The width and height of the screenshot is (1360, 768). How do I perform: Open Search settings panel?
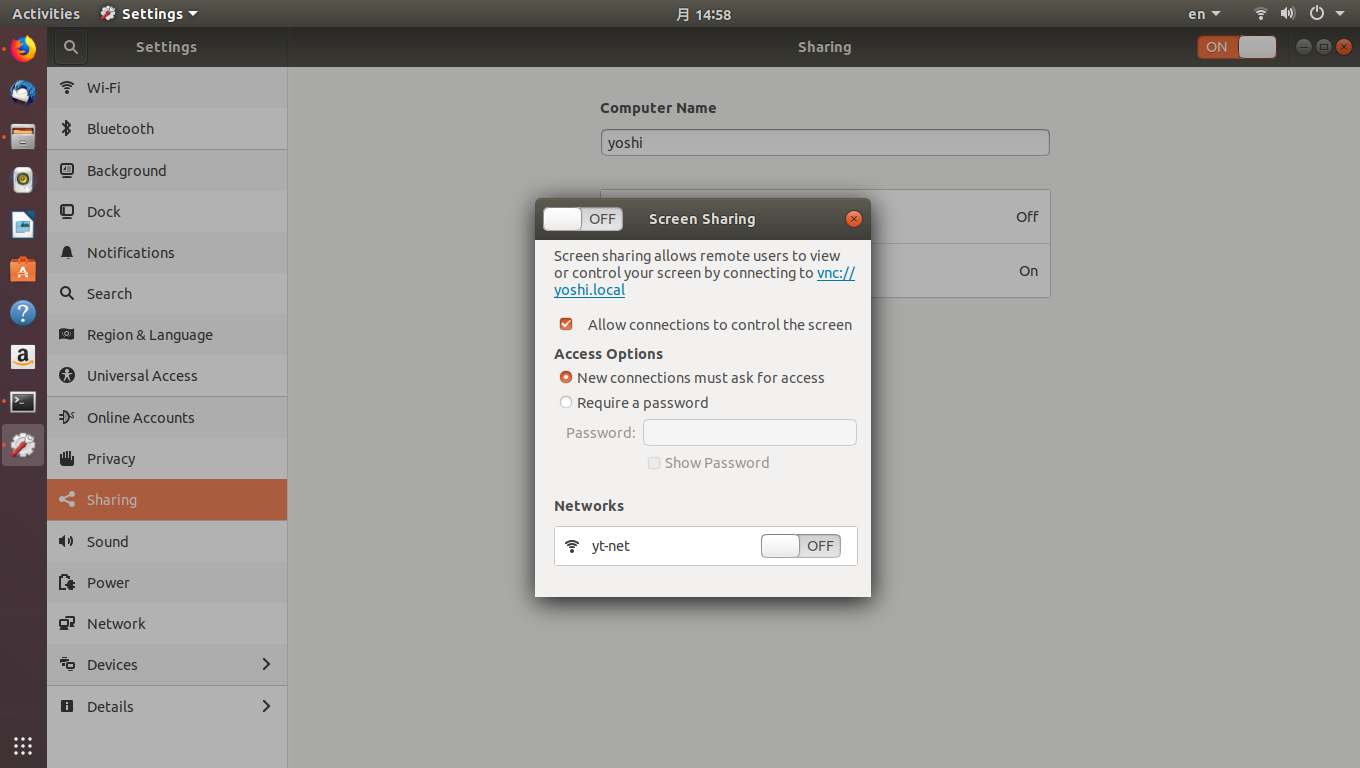(167, 294)
